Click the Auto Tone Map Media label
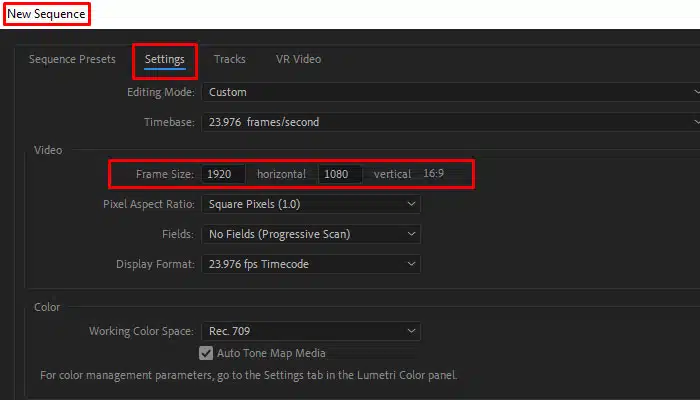 tap(271, 353)
